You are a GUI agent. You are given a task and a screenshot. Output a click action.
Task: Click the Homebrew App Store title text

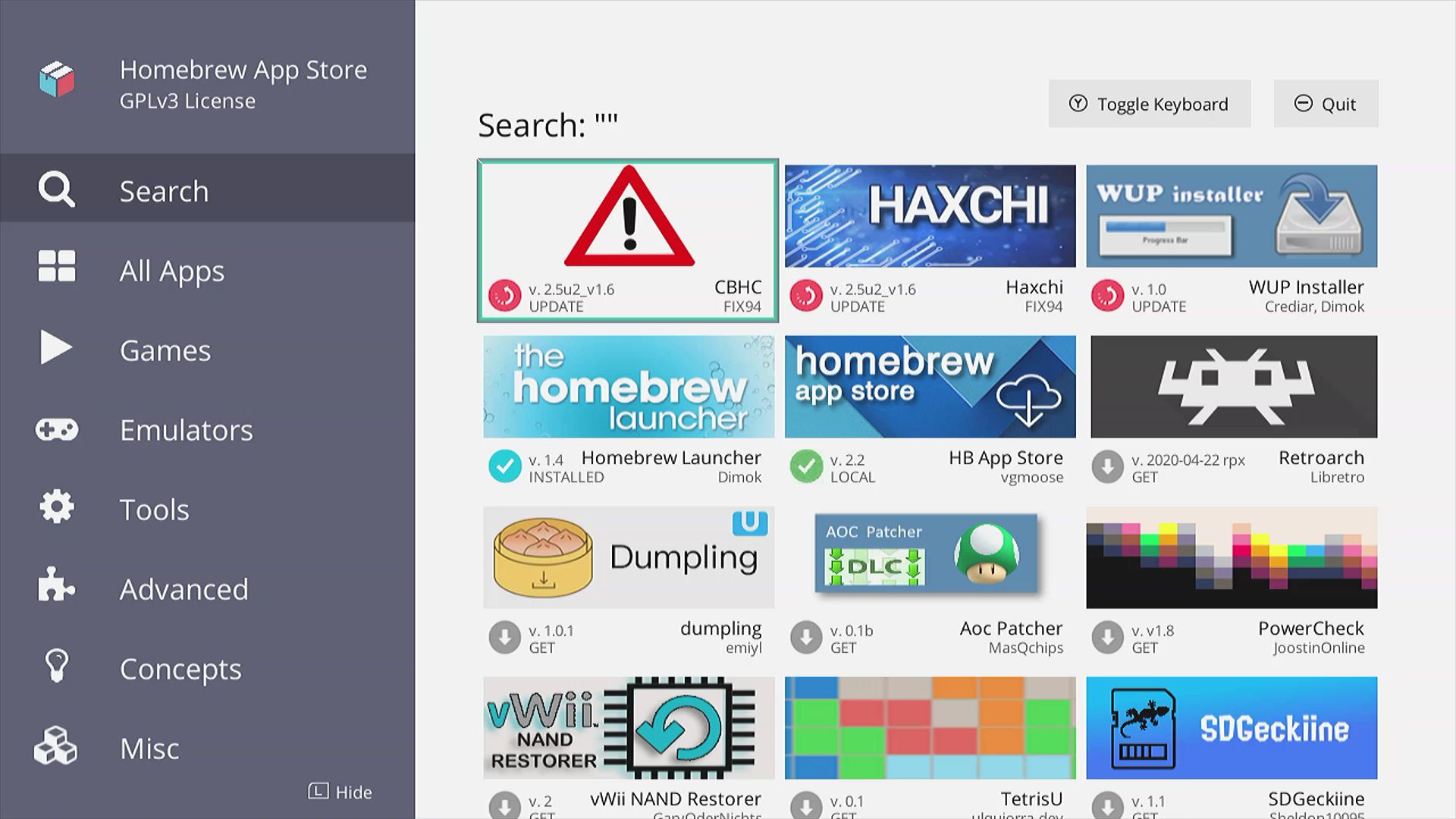tap(243, 70)
